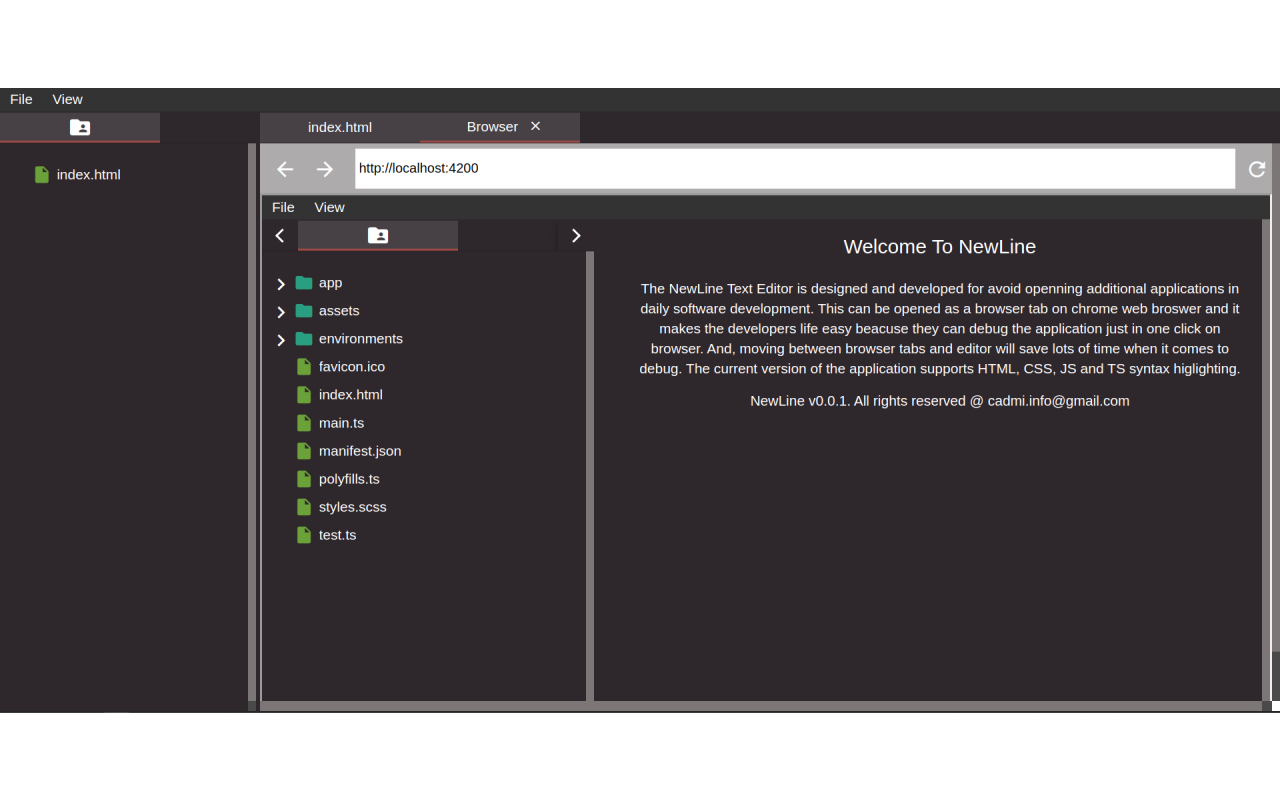Open the View menu inside the browser

329,207
